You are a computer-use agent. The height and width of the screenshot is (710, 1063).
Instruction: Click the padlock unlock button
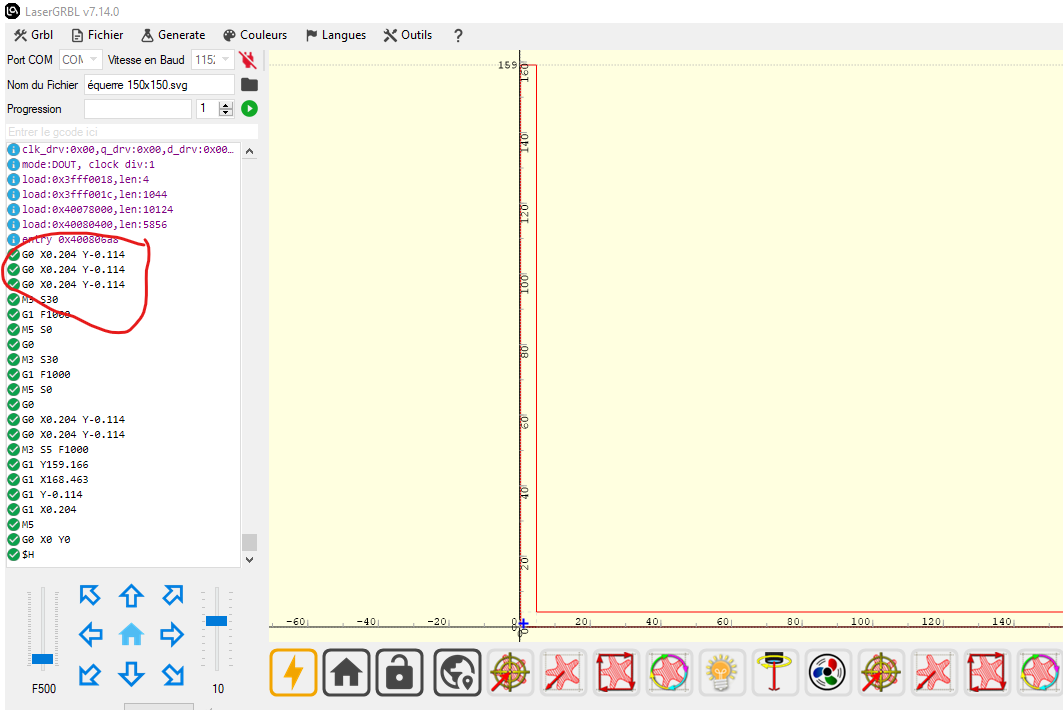click(x=399, y=672)
